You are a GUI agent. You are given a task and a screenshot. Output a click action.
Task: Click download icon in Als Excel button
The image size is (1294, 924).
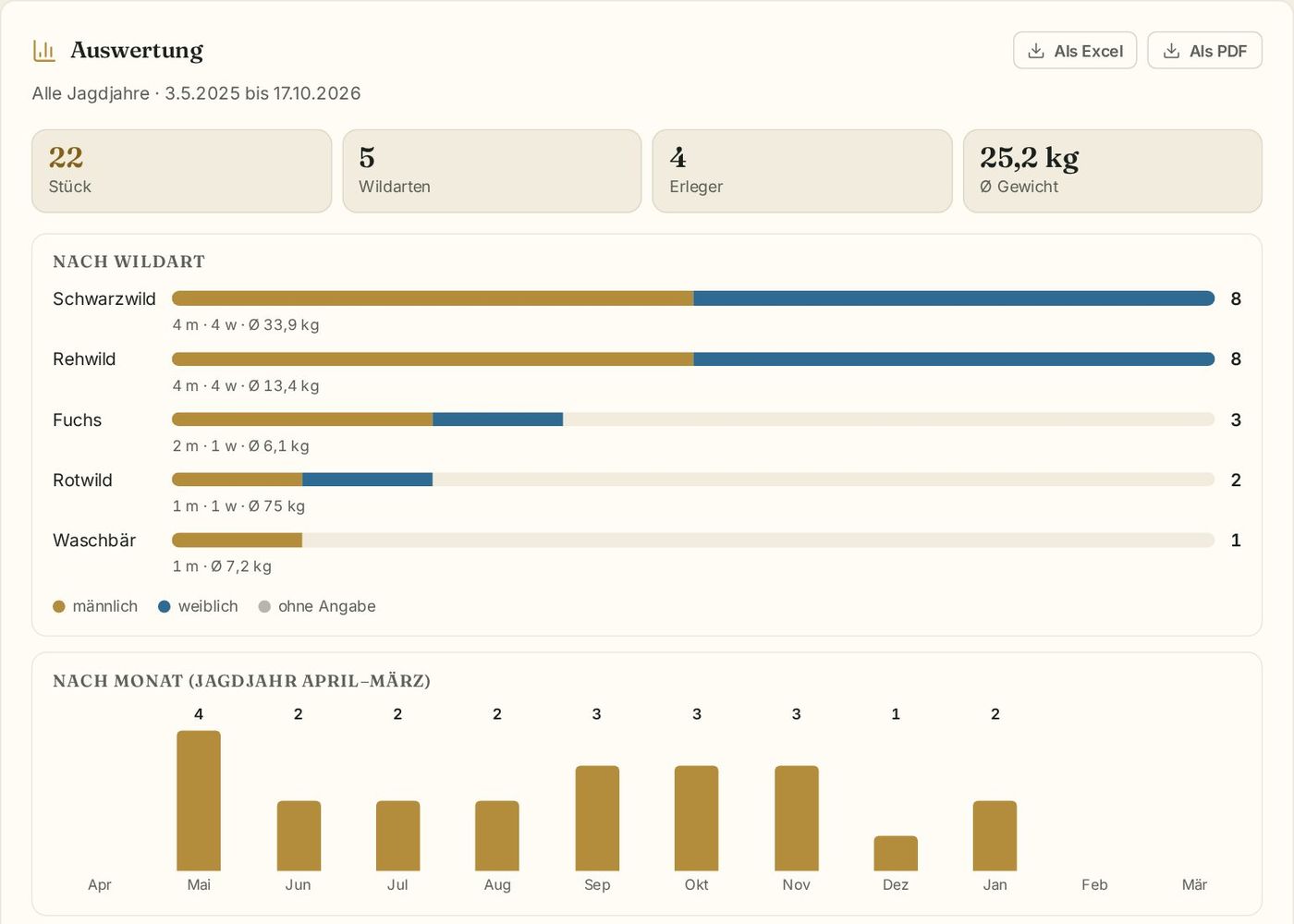point(1036,51)
